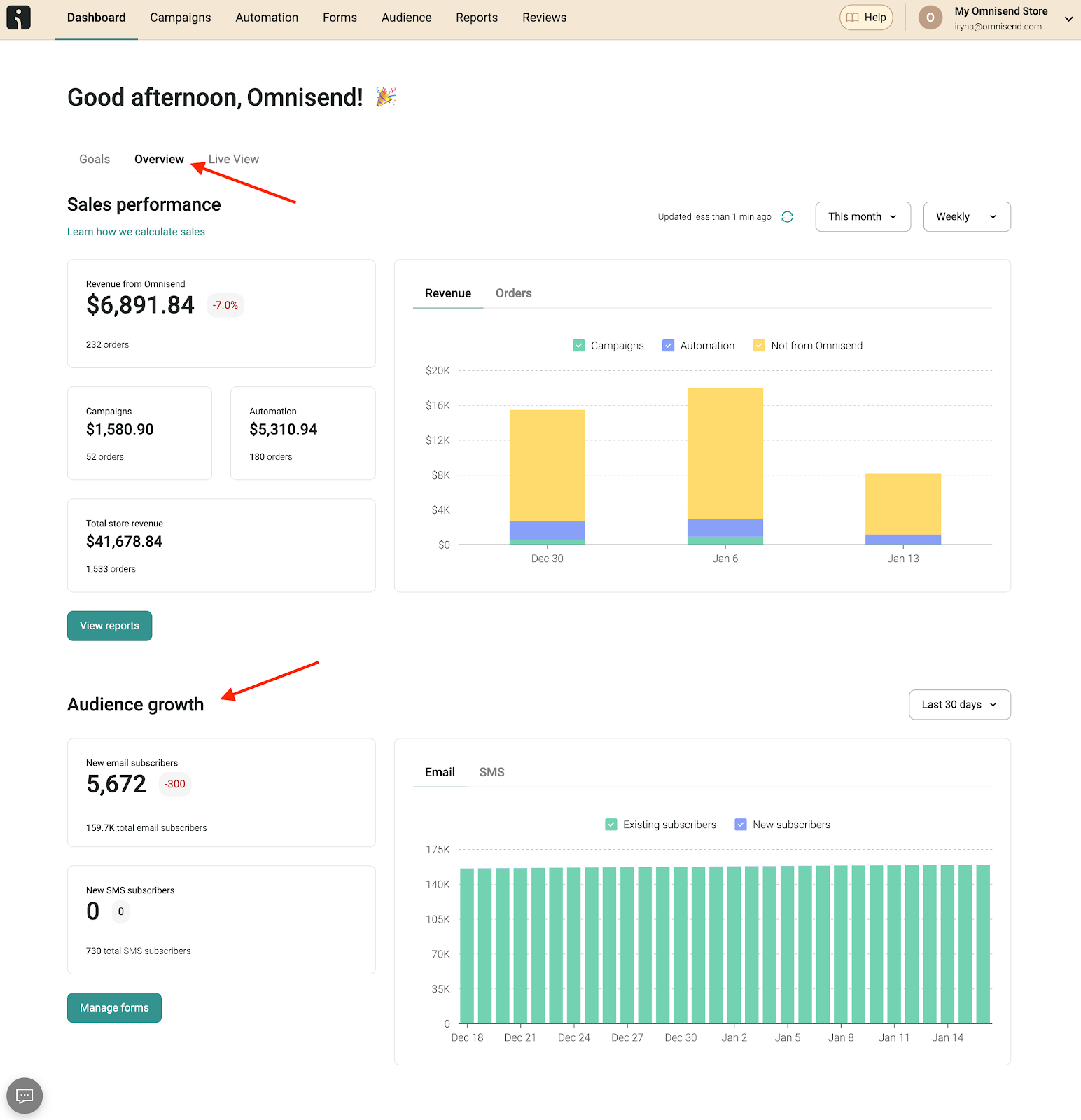Click the $5,310.94 Automation revenue value
1081x1120 pixels.
click(283, 430)
